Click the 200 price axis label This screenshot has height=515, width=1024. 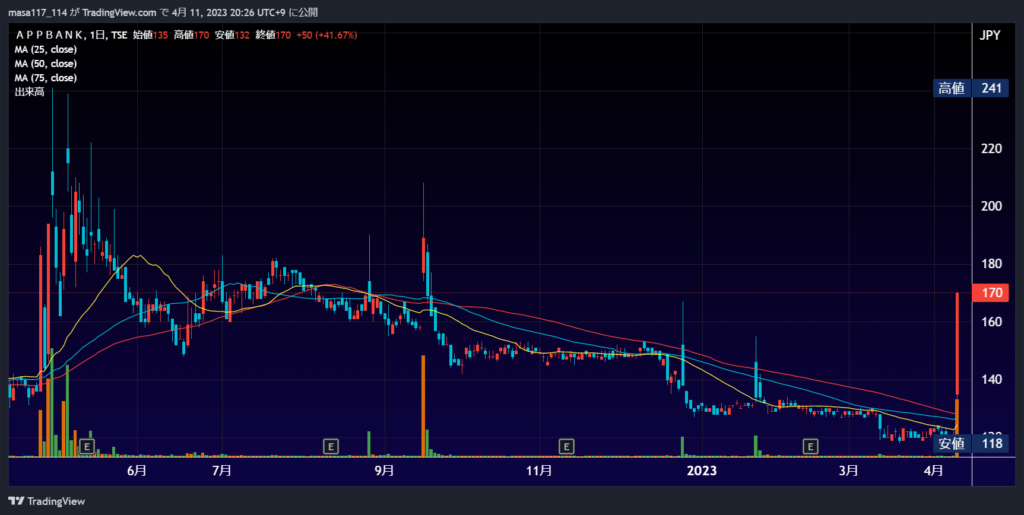(991, 206)
